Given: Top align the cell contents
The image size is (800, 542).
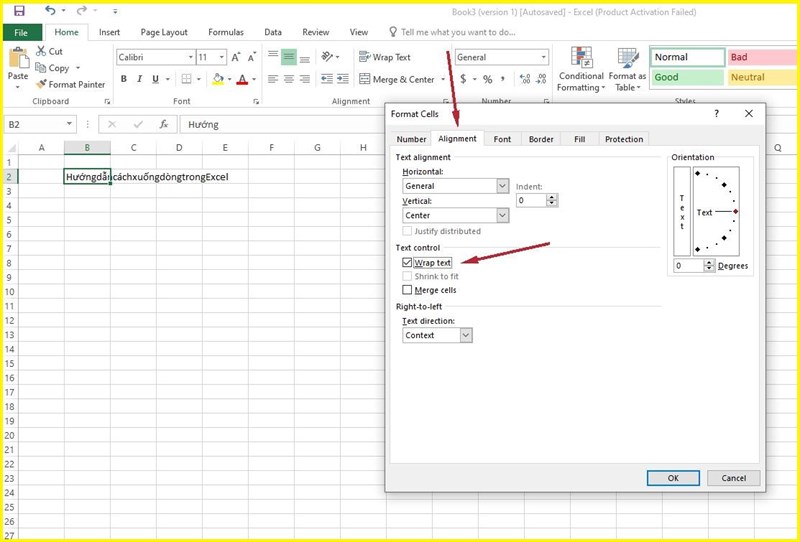Looking at the screenshot, I should tap(273, 57).
